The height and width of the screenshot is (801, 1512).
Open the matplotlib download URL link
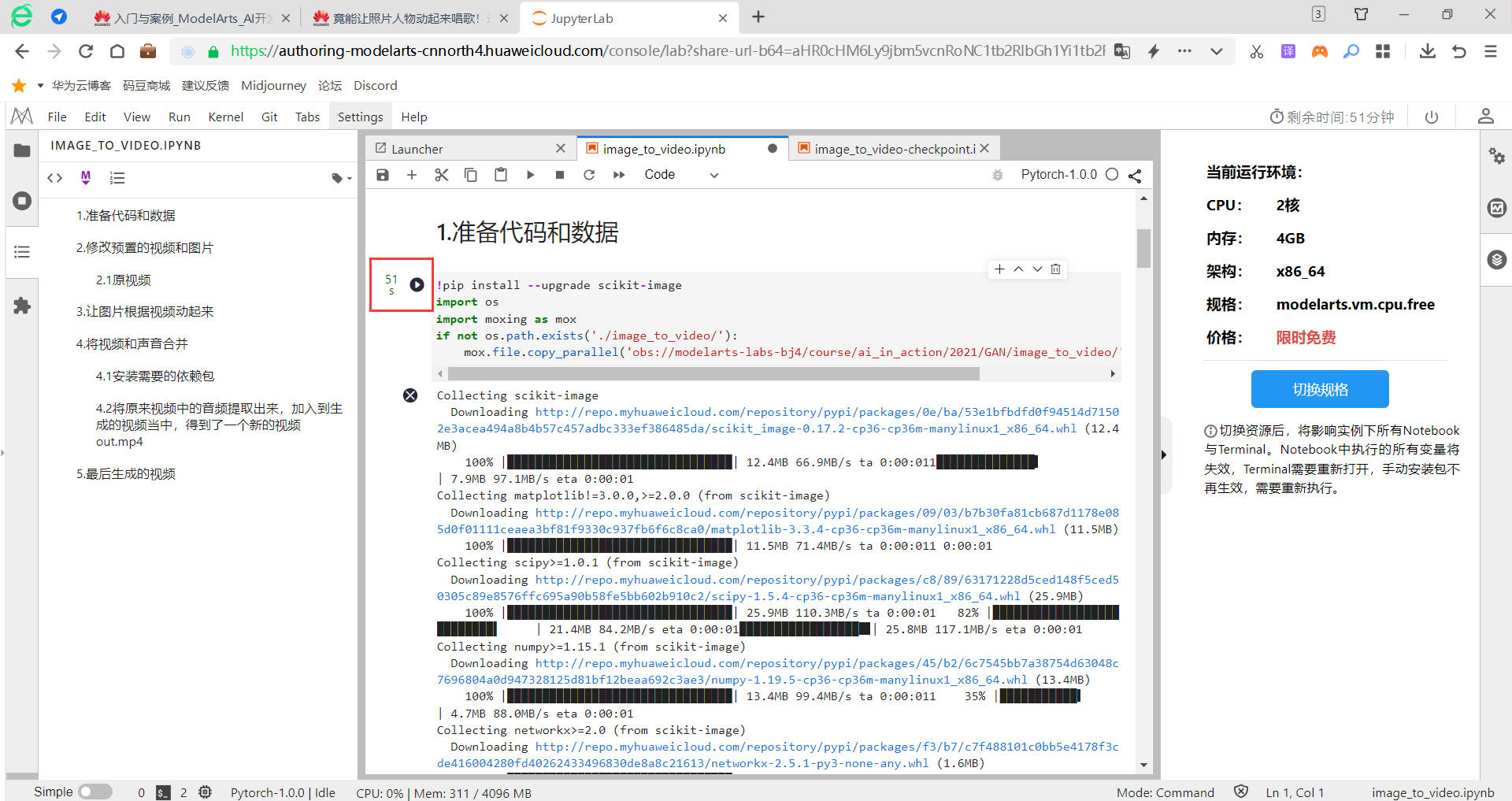coord(778,521)
